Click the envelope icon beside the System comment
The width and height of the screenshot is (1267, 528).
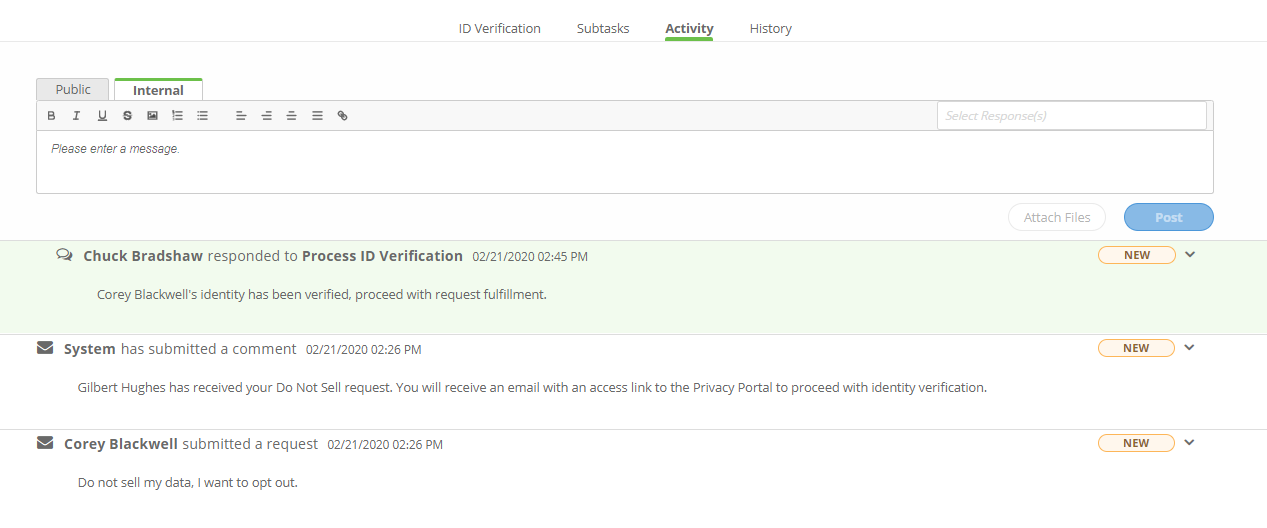pos(45,348)
